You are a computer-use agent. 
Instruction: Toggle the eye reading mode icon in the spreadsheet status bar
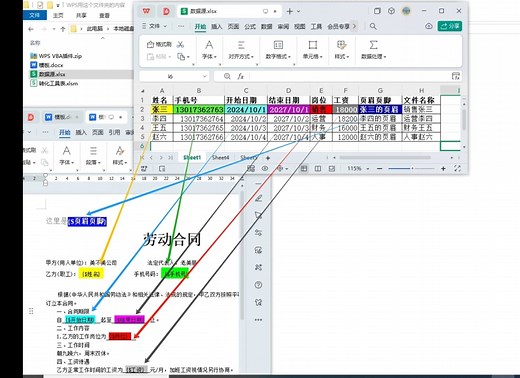click(265, 169)
